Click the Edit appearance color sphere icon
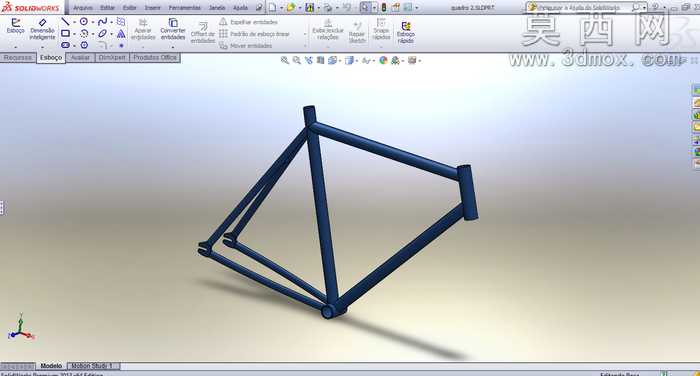 [383, 60]
